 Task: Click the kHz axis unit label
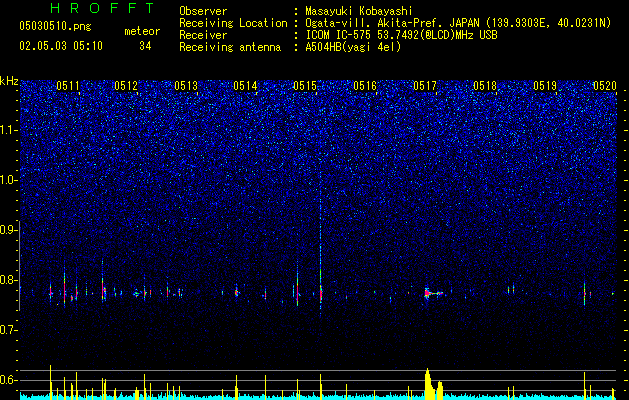pos(9,81)
